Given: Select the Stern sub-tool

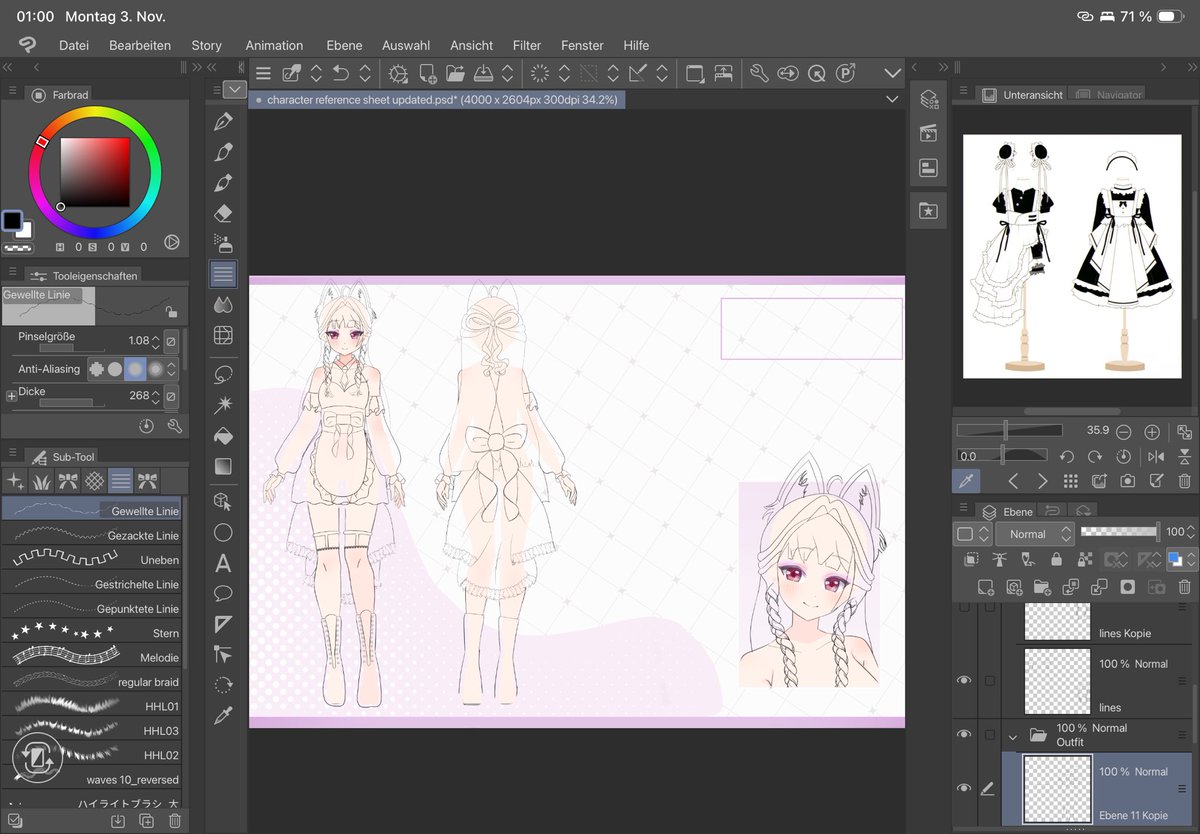Looking at the screenshot, I should [92, 632].
